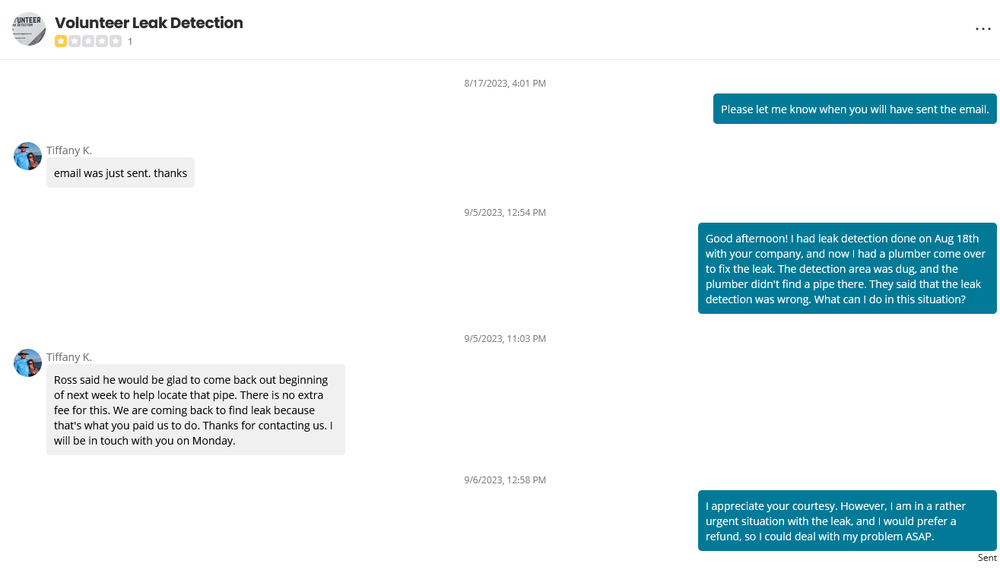The height and width of the screenshot is (573, 1000).
Task: Select the fourth star in rating
Action: pyautogui.click(x=102, y=41)
